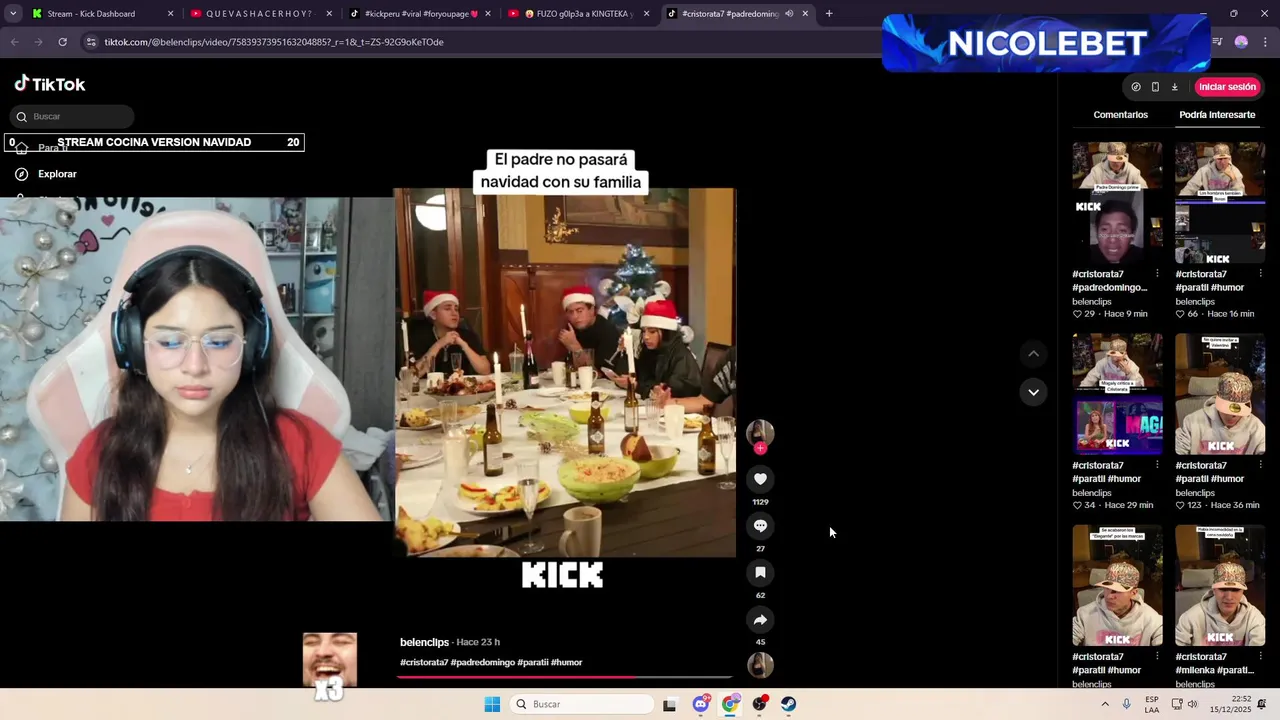Click the microphone tray icon
Image resolution: width=1280 pixels, height=720 pixels.
[1127, 704]
